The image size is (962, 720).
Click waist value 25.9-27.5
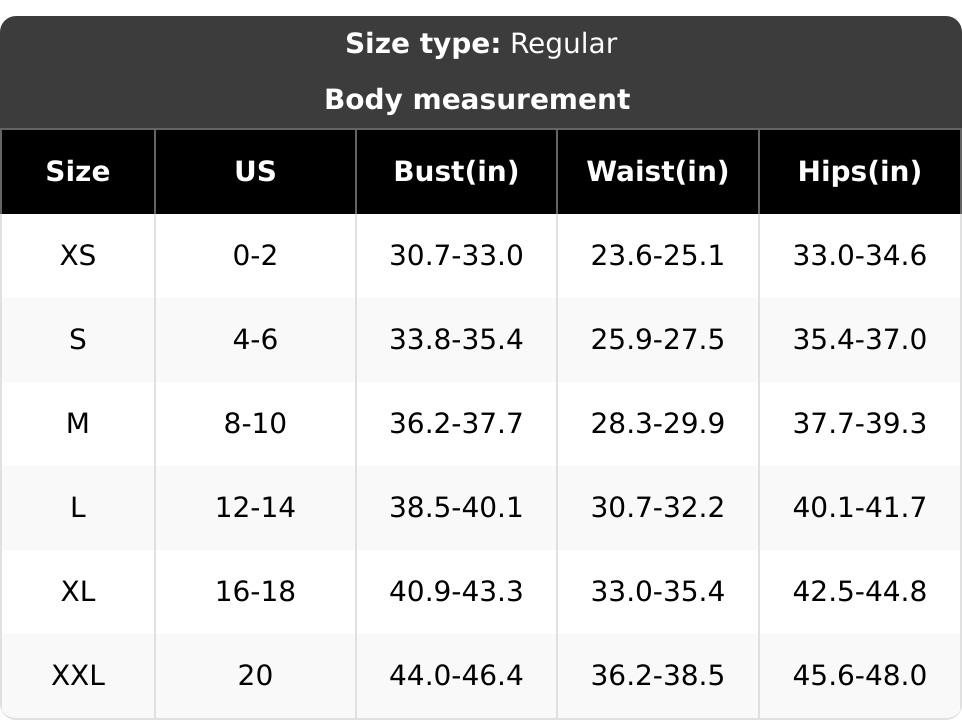click(x=657, y=340)
